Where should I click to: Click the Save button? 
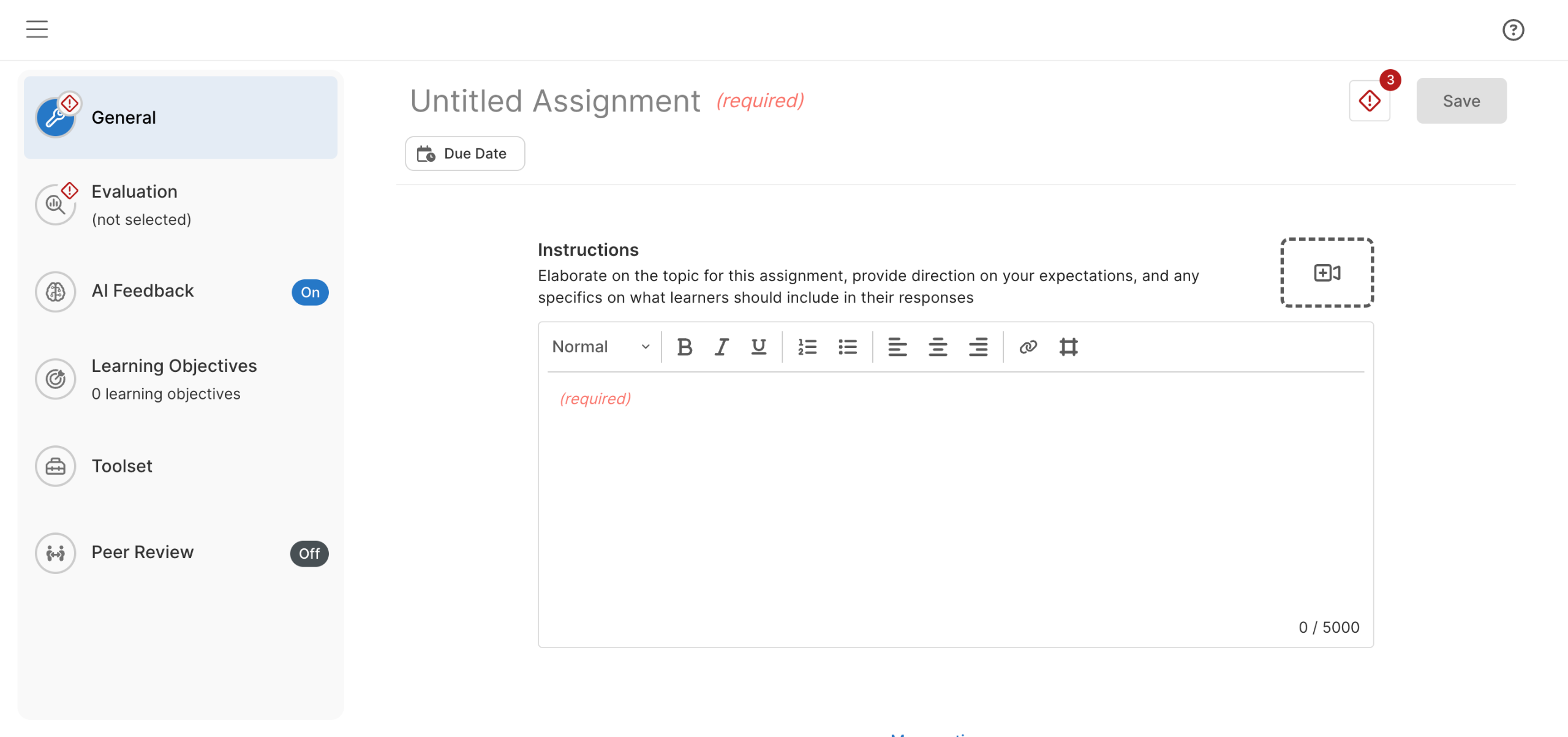(x=1461, y=101)
